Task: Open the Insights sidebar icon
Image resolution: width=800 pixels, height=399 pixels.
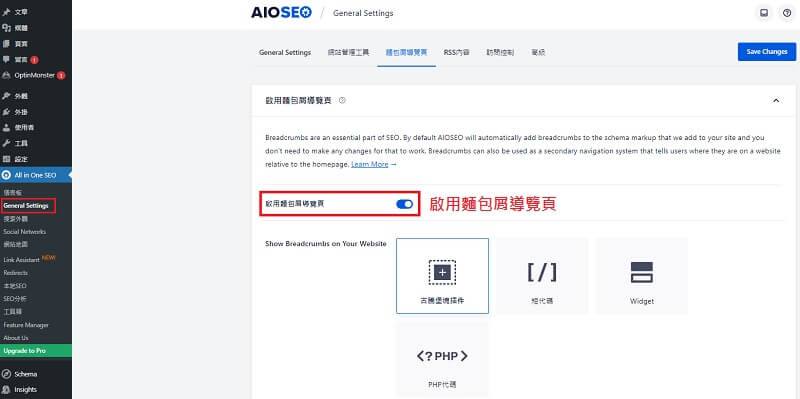Action: [6, 390]
